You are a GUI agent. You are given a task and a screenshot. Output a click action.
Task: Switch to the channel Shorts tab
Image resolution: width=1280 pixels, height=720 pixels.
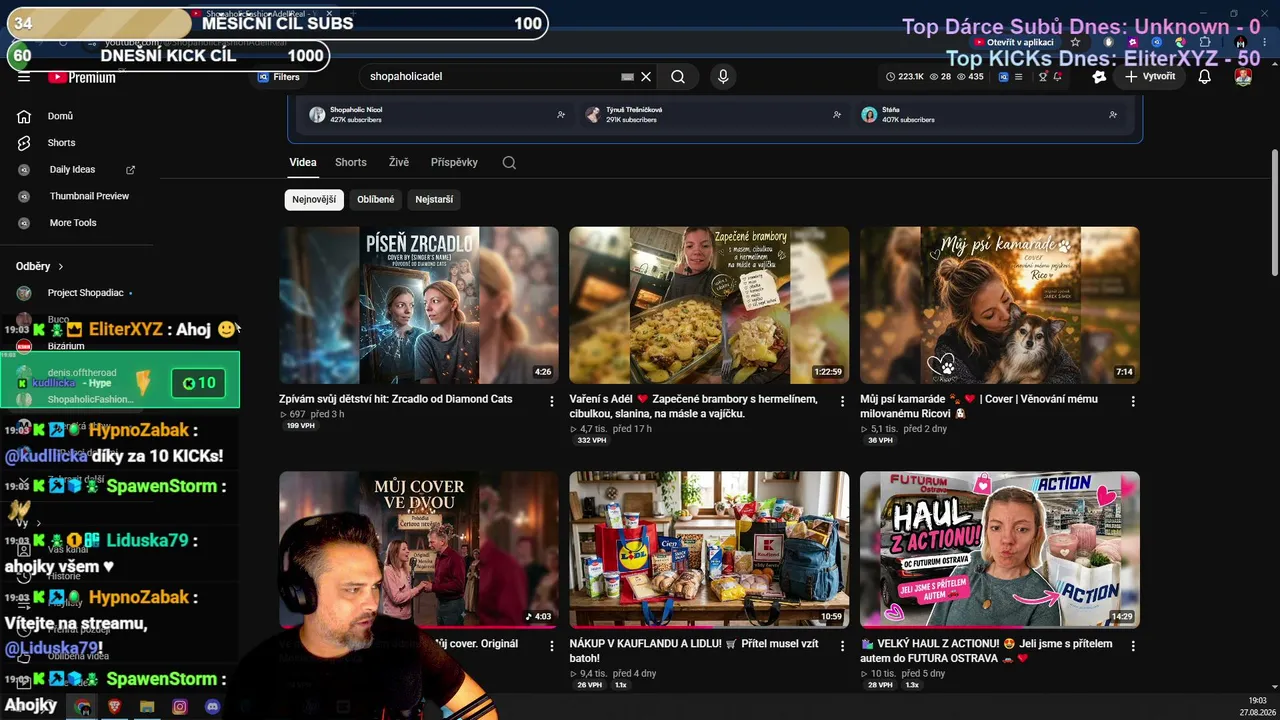point(351,162)
